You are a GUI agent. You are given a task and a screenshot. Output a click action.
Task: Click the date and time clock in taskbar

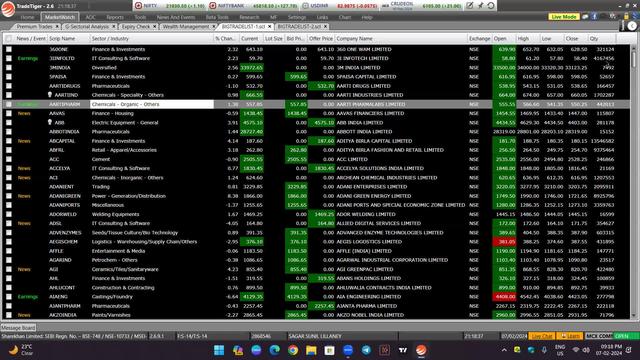(609, 350)
